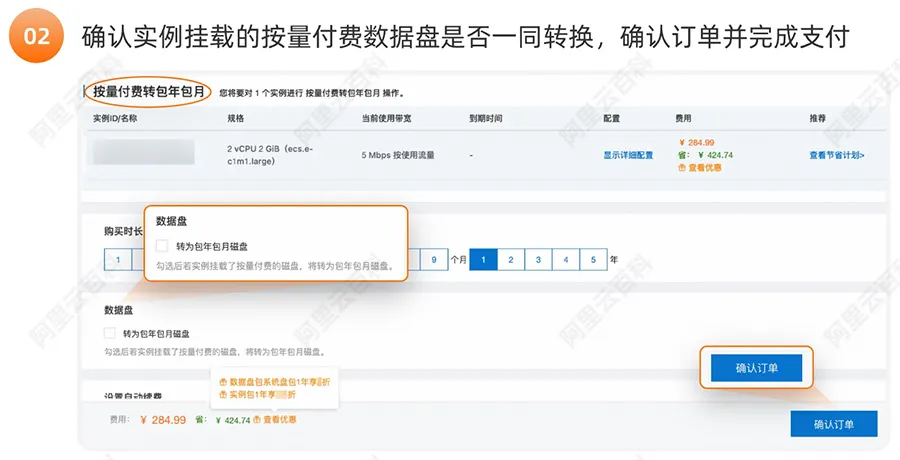Click the 实例包1年享 discount text
The width and height of the screenshot is (900, 460).
click(x=262, y=395)
